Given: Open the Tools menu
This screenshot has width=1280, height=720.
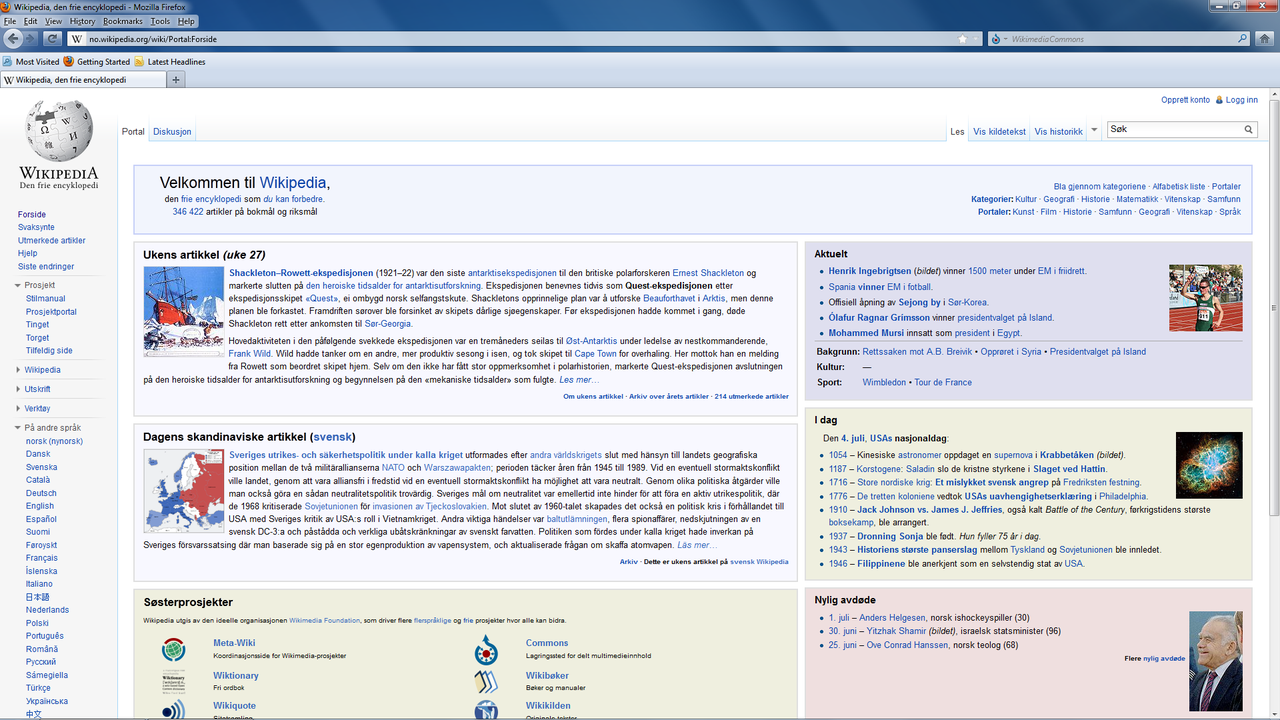Looking at the screenshot, I should [x=160, y=21].
